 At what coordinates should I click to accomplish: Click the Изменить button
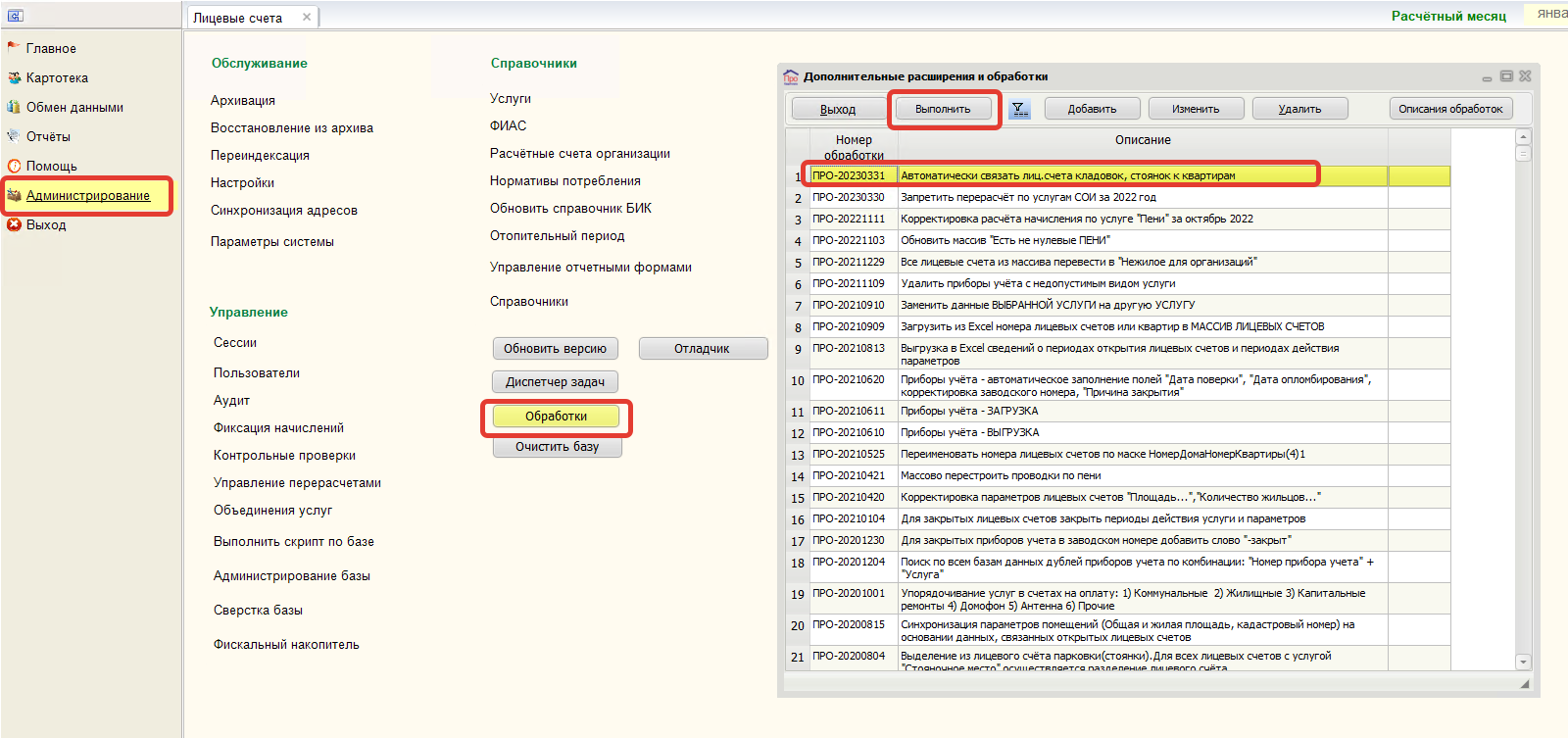(x=1196, y=109)
